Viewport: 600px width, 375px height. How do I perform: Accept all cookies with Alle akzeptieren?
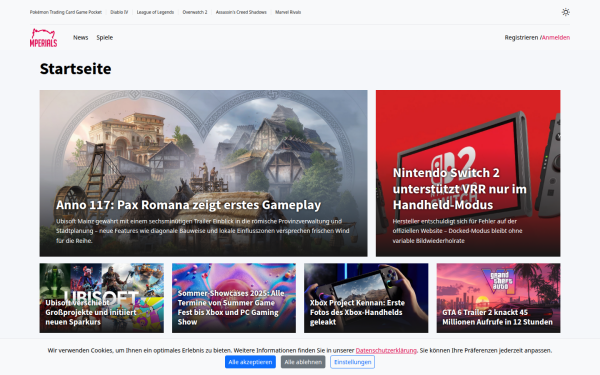pos(250,362)
